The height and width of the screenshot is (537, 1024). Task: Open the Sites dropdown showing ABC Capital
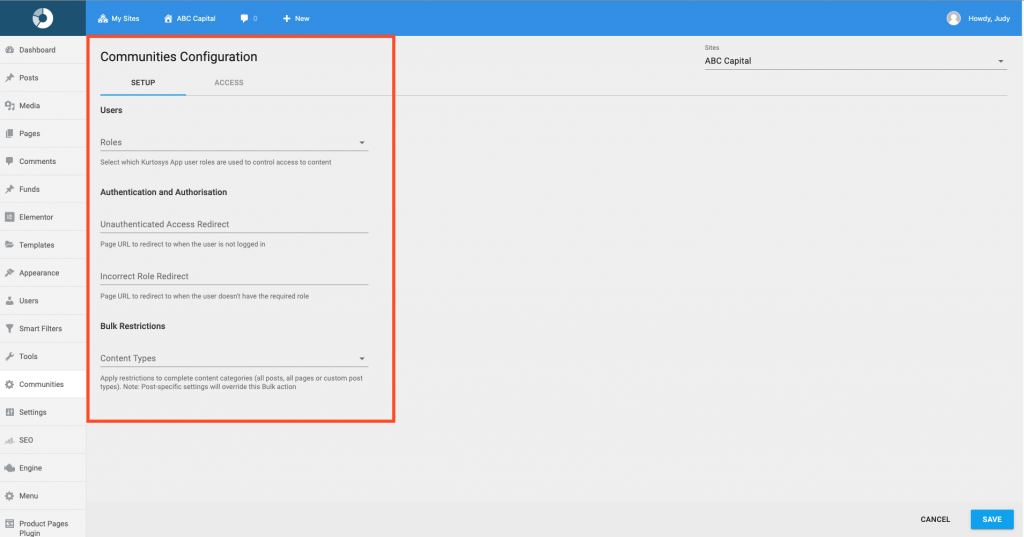856,61
